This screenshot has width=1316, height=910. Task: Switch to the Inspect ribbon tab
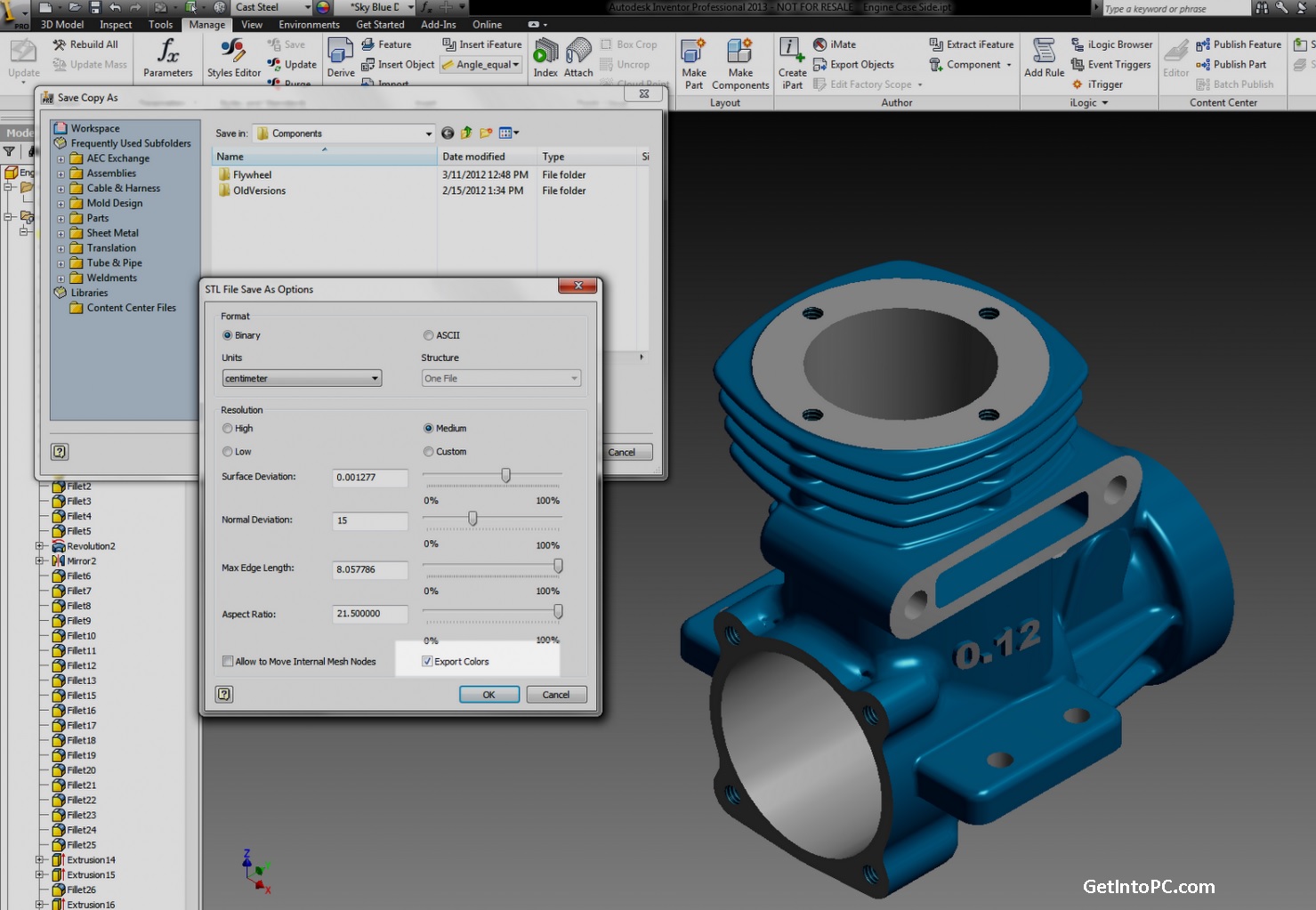point(115,24)
